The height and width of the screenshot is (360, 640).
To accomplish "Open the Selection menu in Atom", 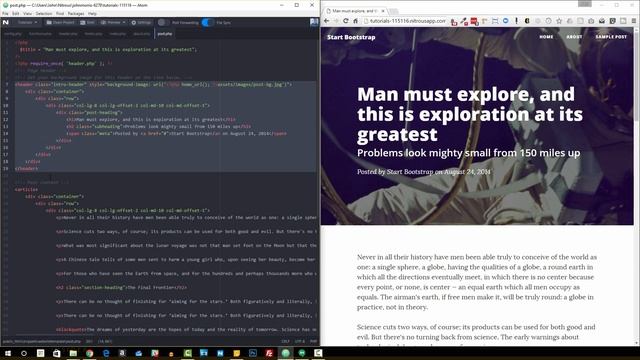I will click(x=44, y=13).
